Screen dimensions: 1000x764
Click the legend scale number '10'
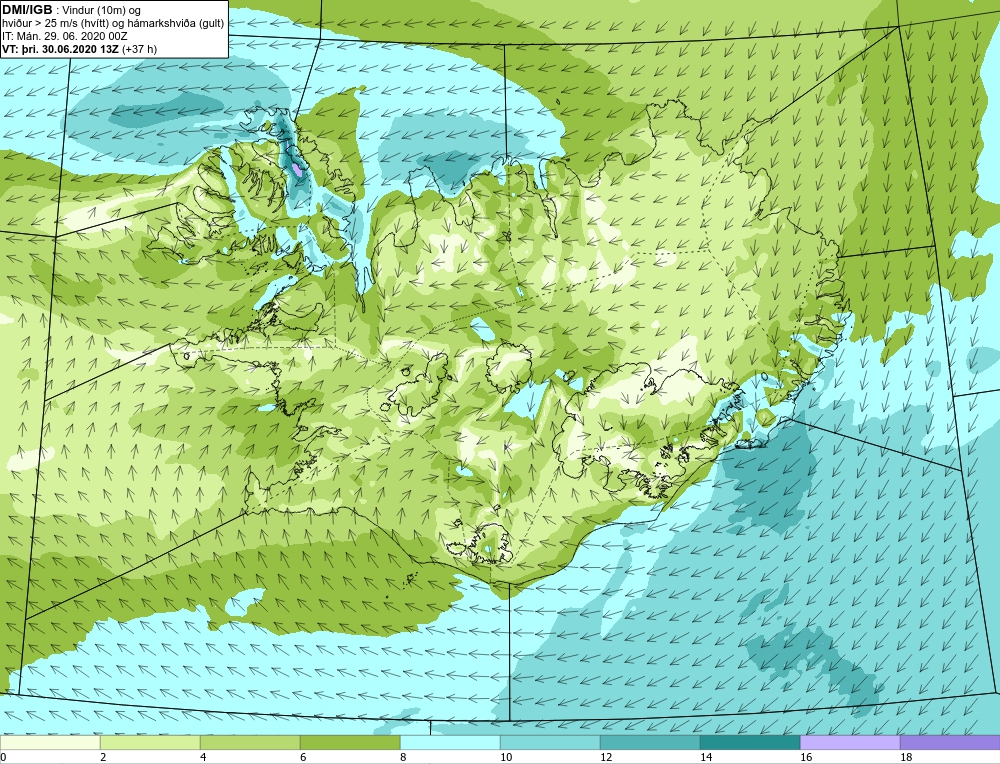pyautogui.click(x=506, y=757)
